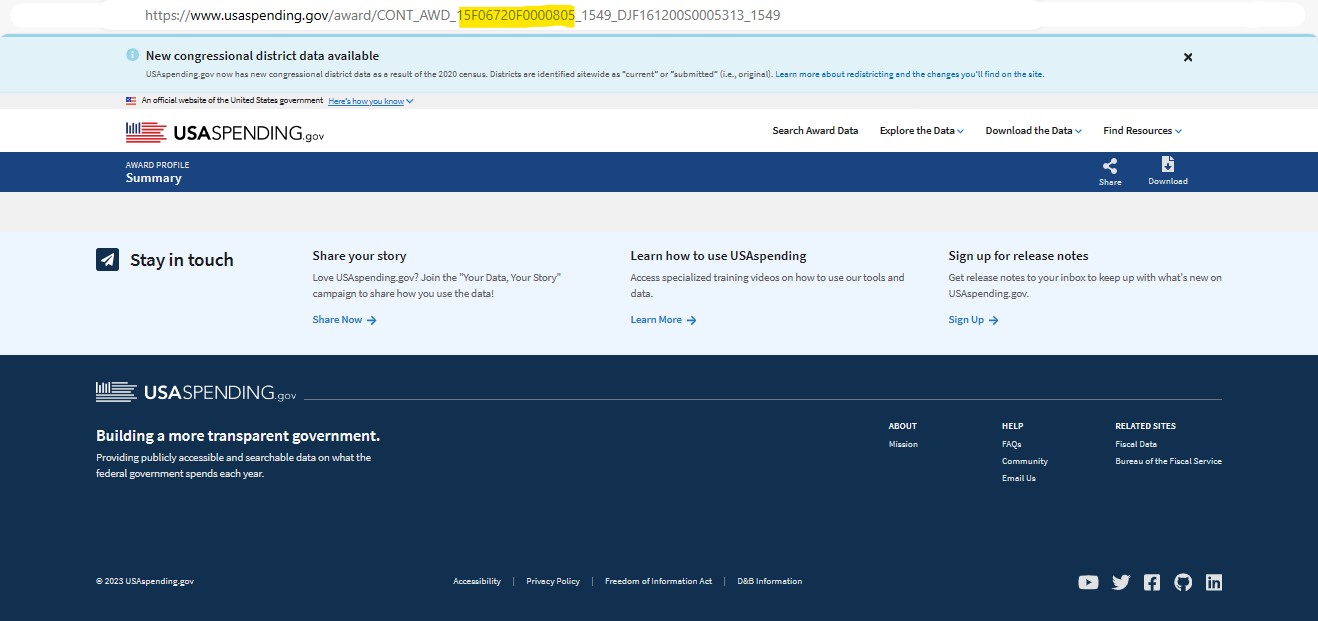Open the Accessibility footer link
The width and height of the screenshot is (1318, 621).
click(477, 581)
